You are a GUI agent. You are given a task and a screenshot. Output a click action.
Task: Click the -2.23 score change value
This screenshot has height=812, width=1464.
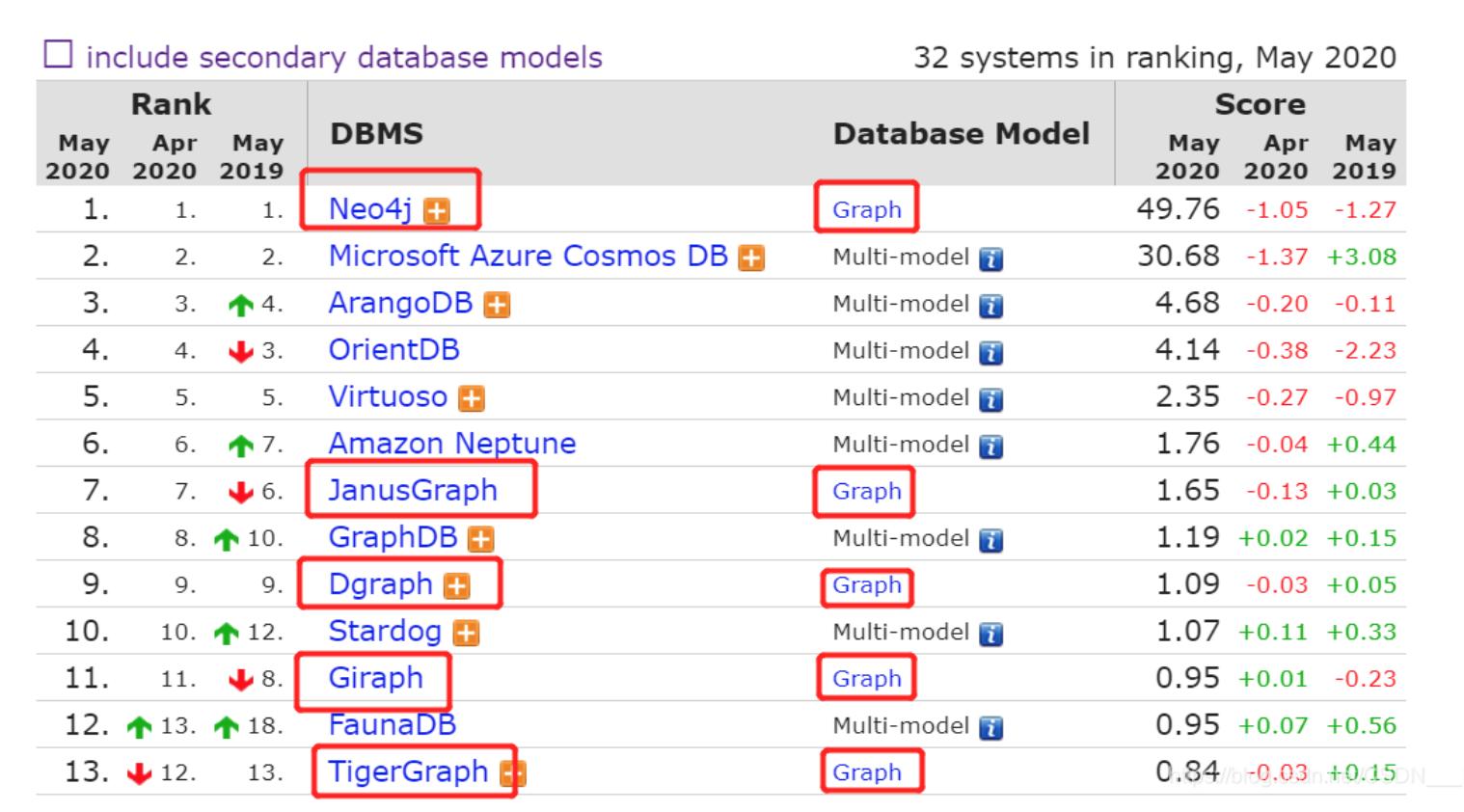pos(1365,350)
